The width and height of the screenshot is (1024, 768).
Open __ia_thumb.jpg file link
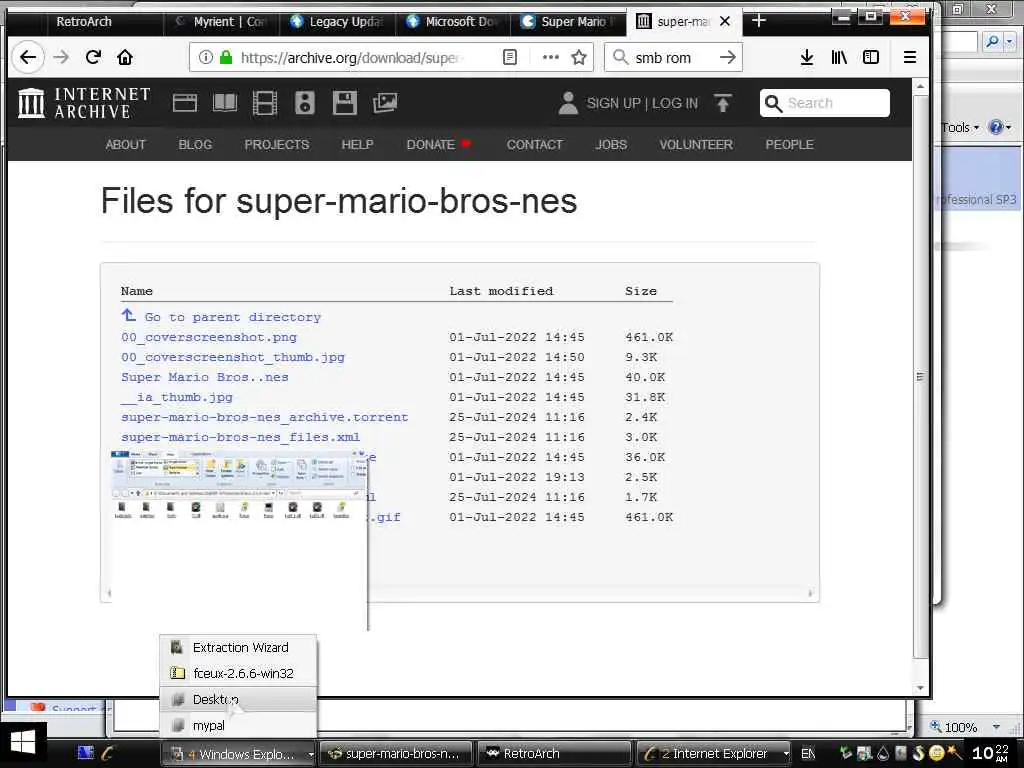[176, 397]
